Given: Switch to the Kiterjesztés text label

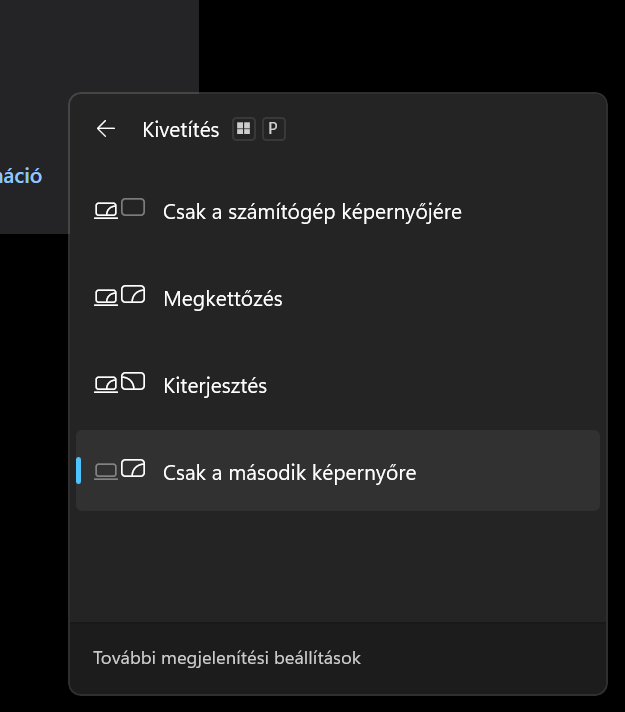Looking at the screenshot, I should (215, 386).
